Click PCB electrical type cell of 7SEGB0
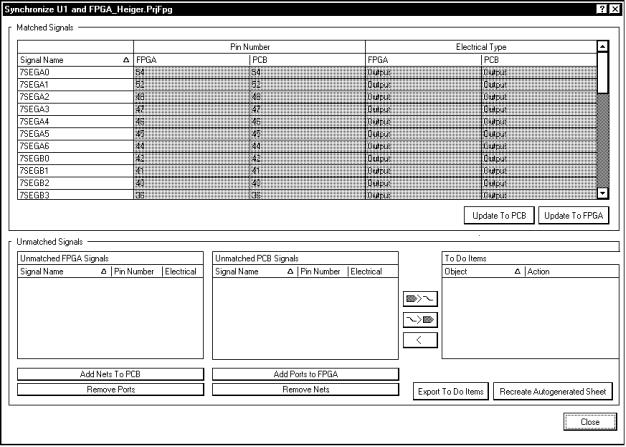Screen dimensions: 626x447 tap(539, 158)
